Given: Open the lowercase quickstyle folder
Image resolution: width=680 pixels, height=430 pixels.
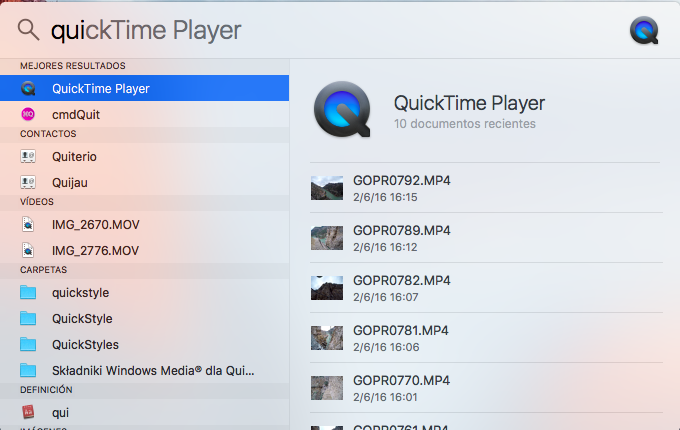Looking at the screenshot, I should tap(144, 293).
